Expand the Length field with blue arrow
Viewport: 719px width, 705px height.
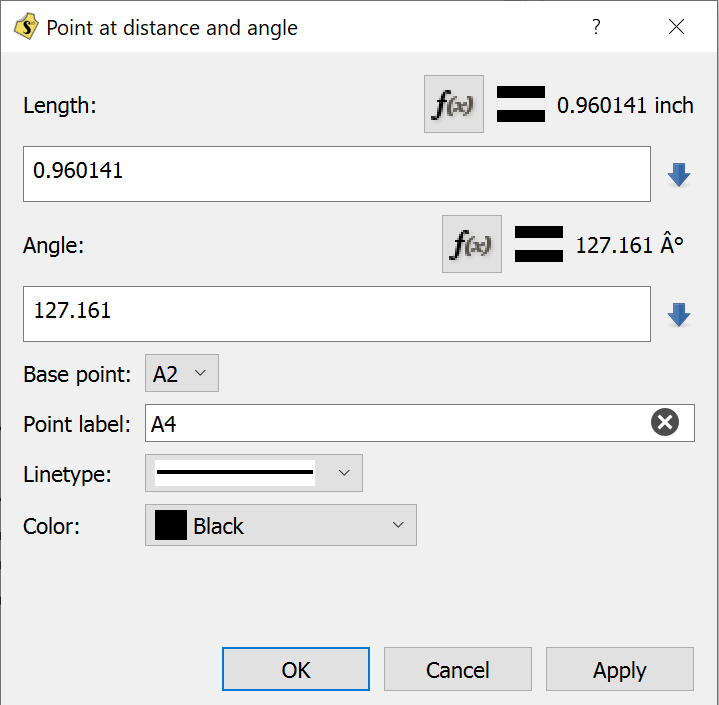pos(679,175)
